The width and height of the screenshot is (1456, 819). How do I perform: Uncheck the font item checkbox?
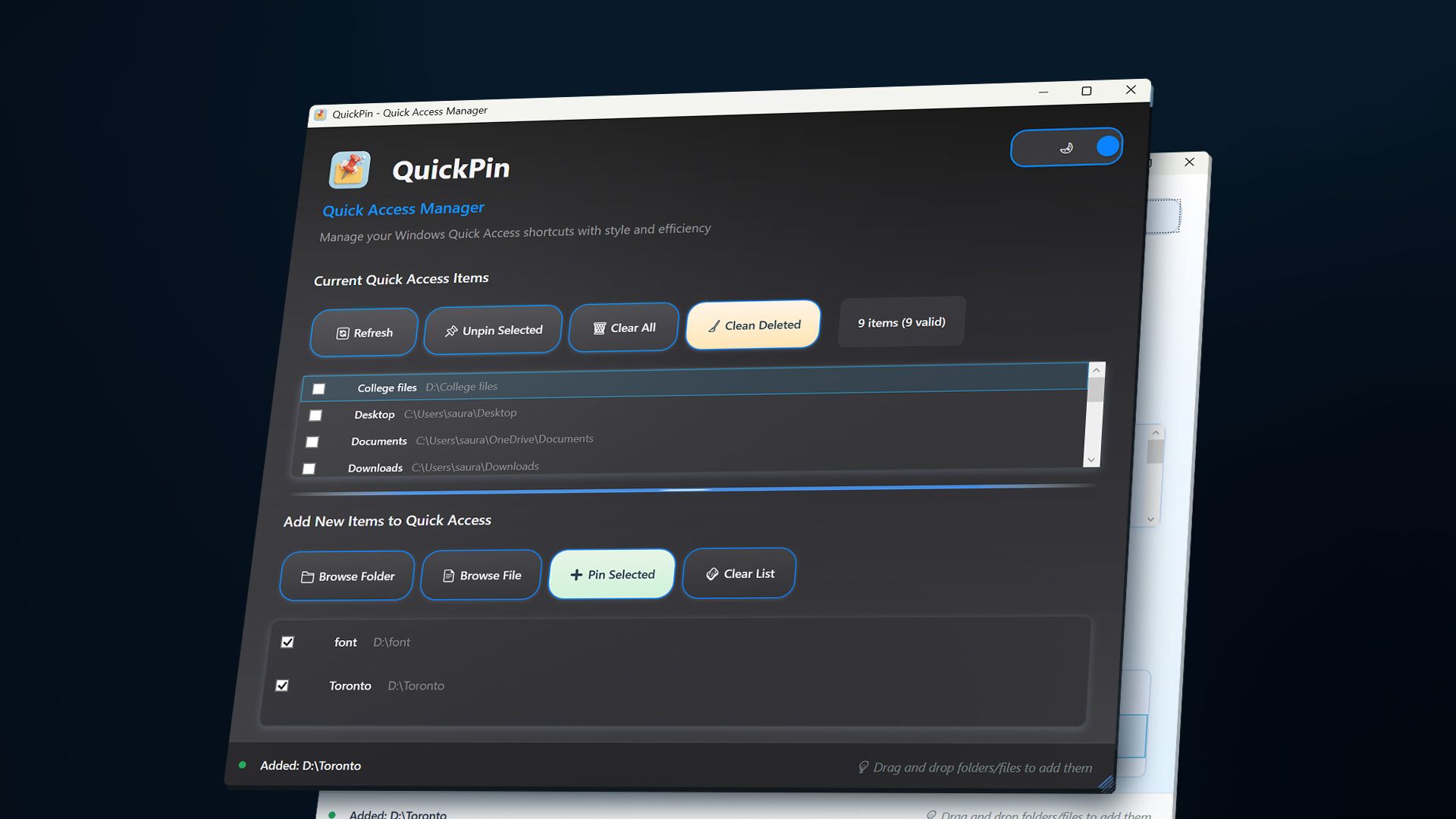287,642
